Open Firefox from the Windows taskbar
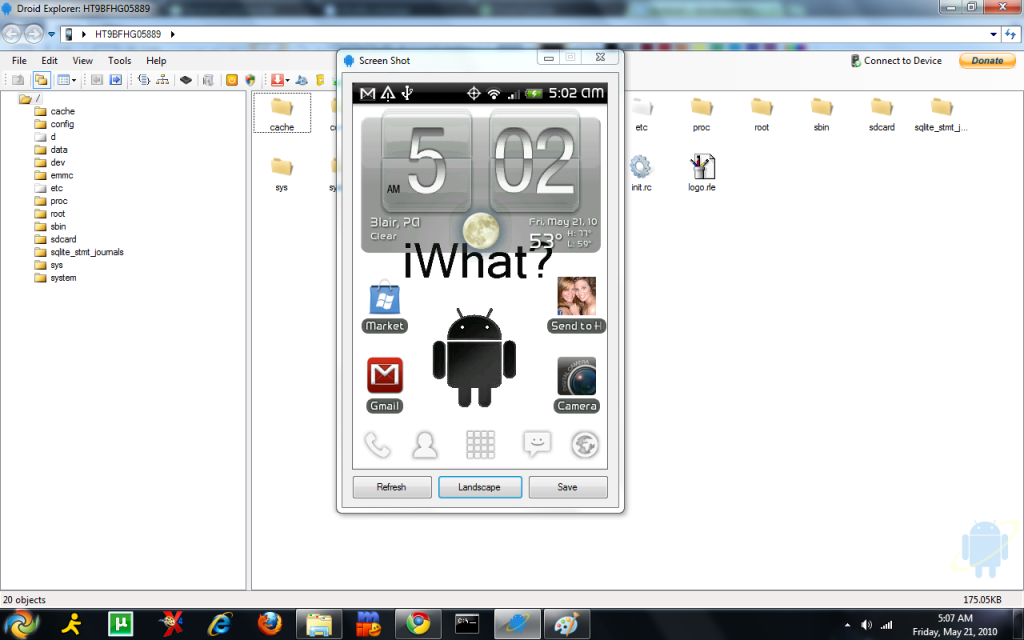 pos(269,624)
